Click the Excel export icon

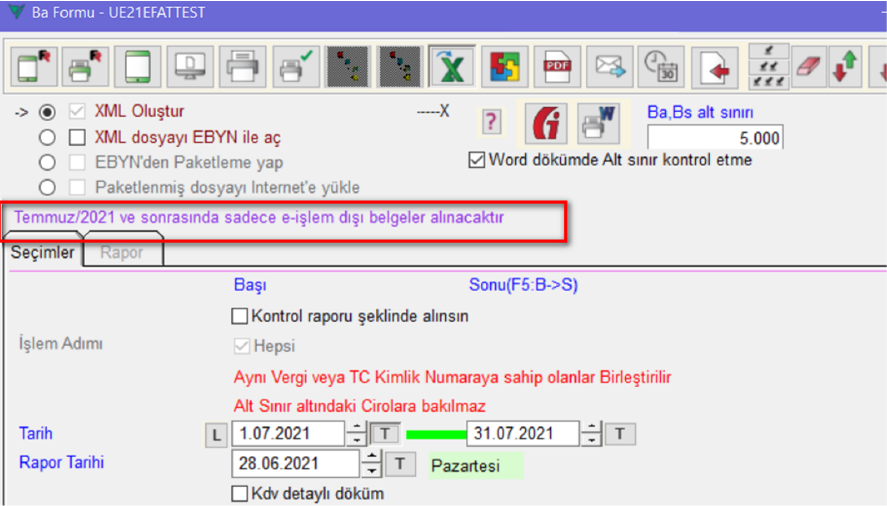coord(450,67)
